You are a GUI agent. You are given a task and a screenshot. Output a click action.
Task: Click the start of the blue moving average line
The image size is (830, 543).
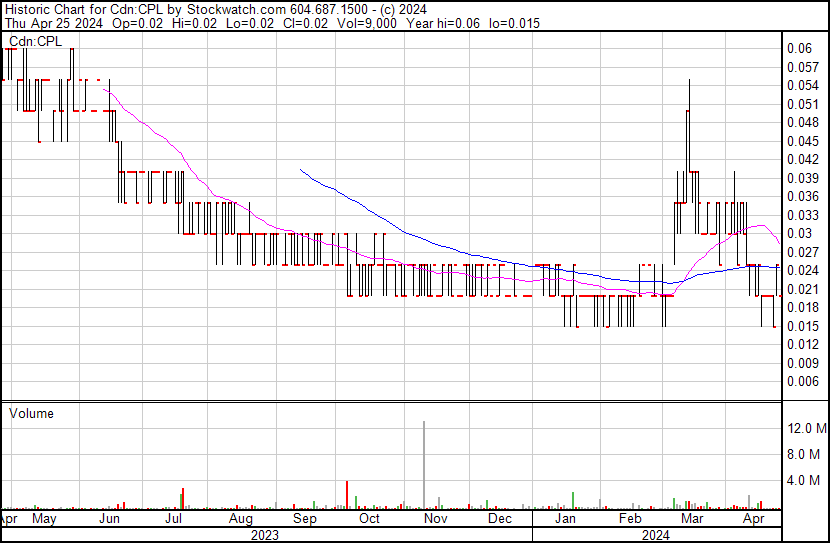click(301, 170)
